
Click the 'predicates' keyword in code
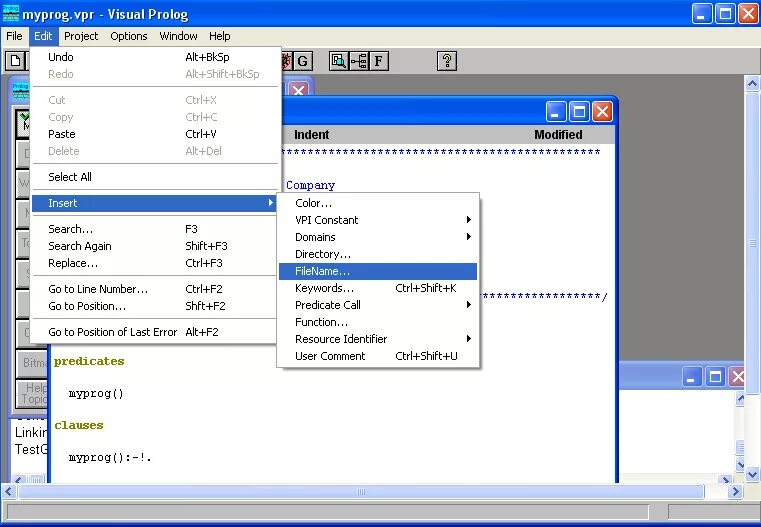pos(89,361)
